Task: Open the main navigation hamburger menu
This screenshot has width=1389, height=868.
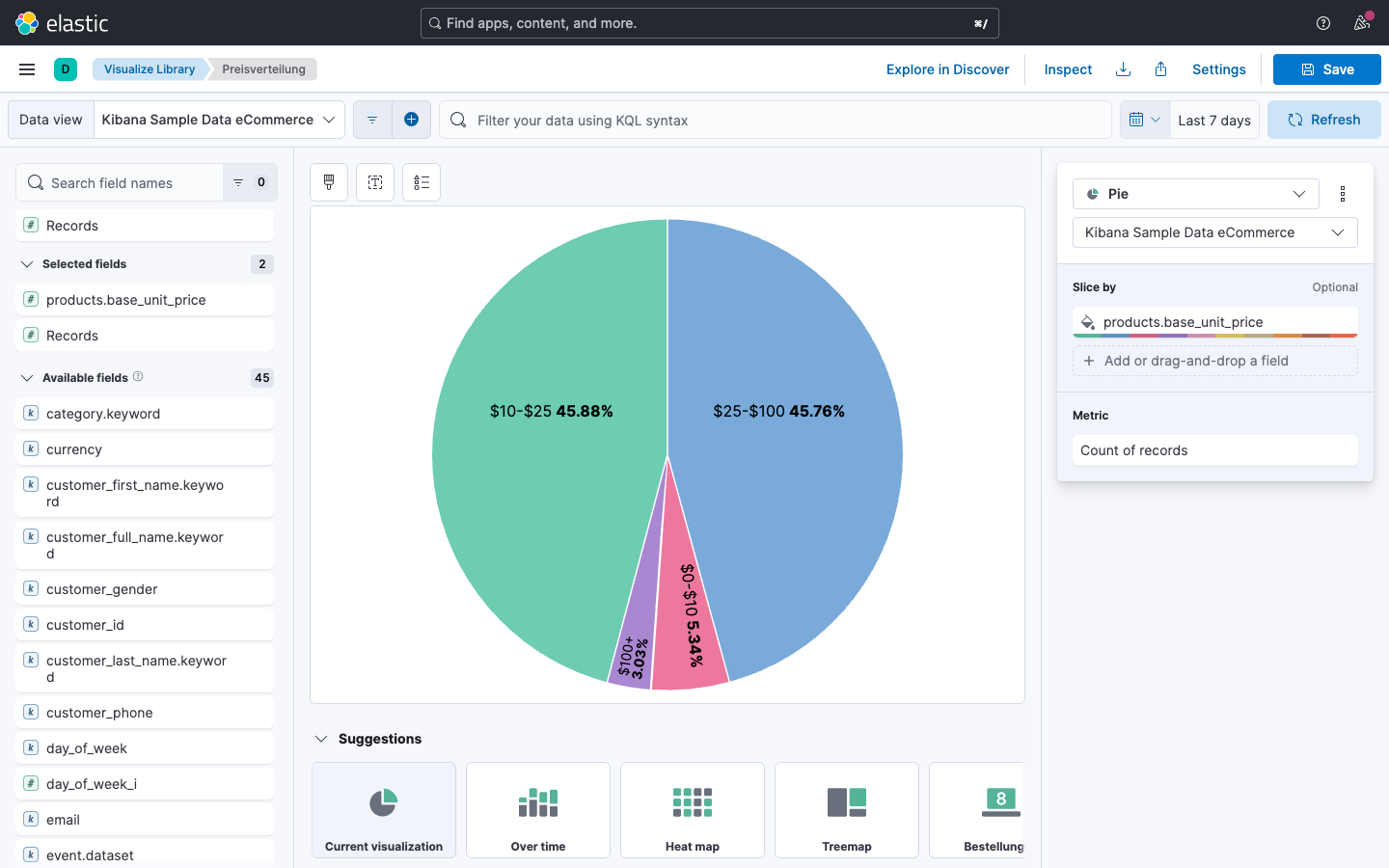Action: tap(27, 69)
